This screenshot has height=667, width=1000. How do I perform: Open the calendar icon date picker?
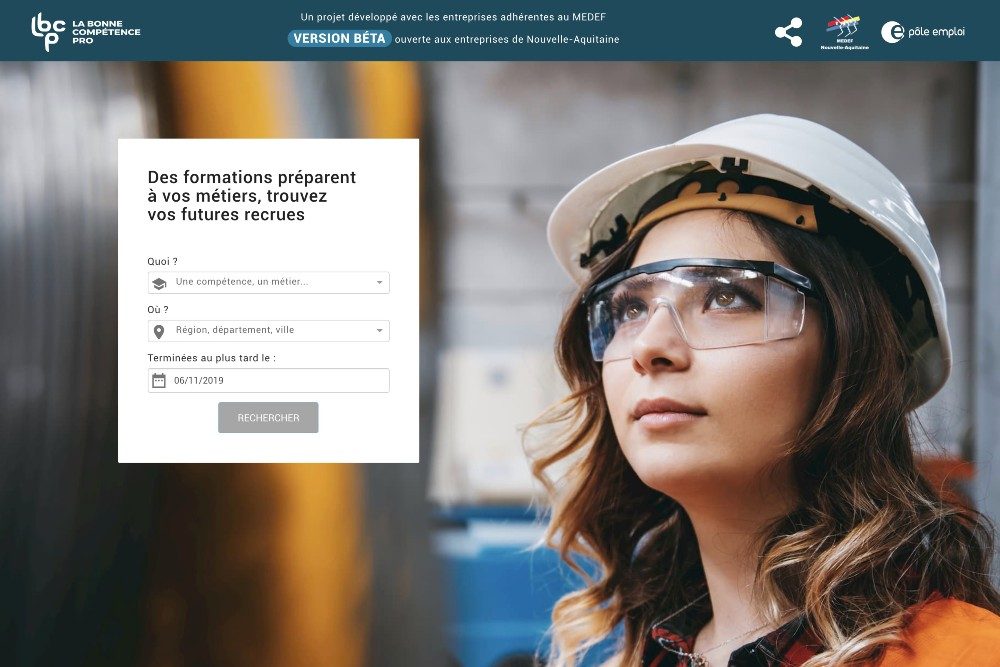pyautogui.click(x=159, y=381)
